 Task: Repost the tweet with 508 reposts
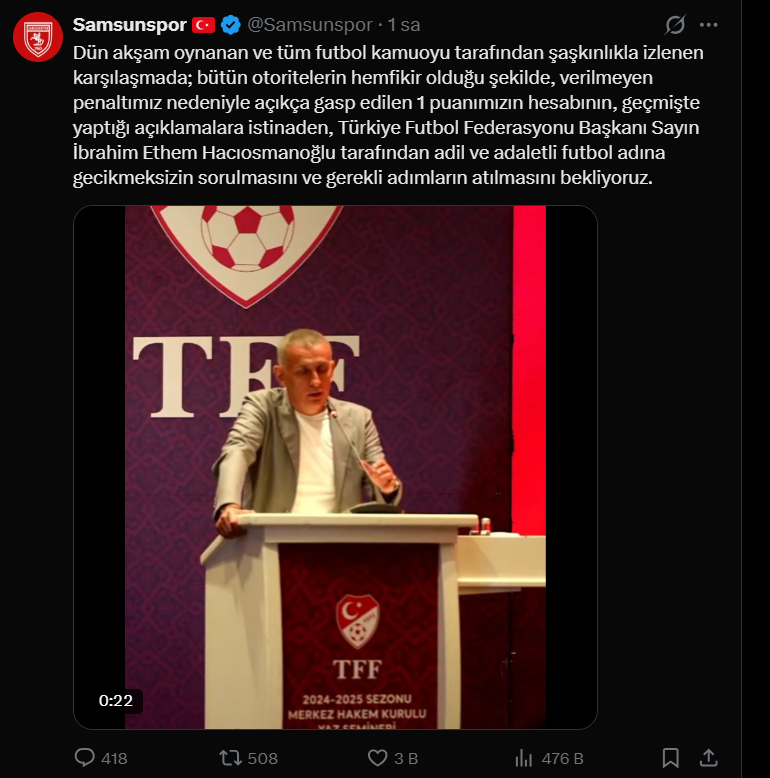coord(231,758)
